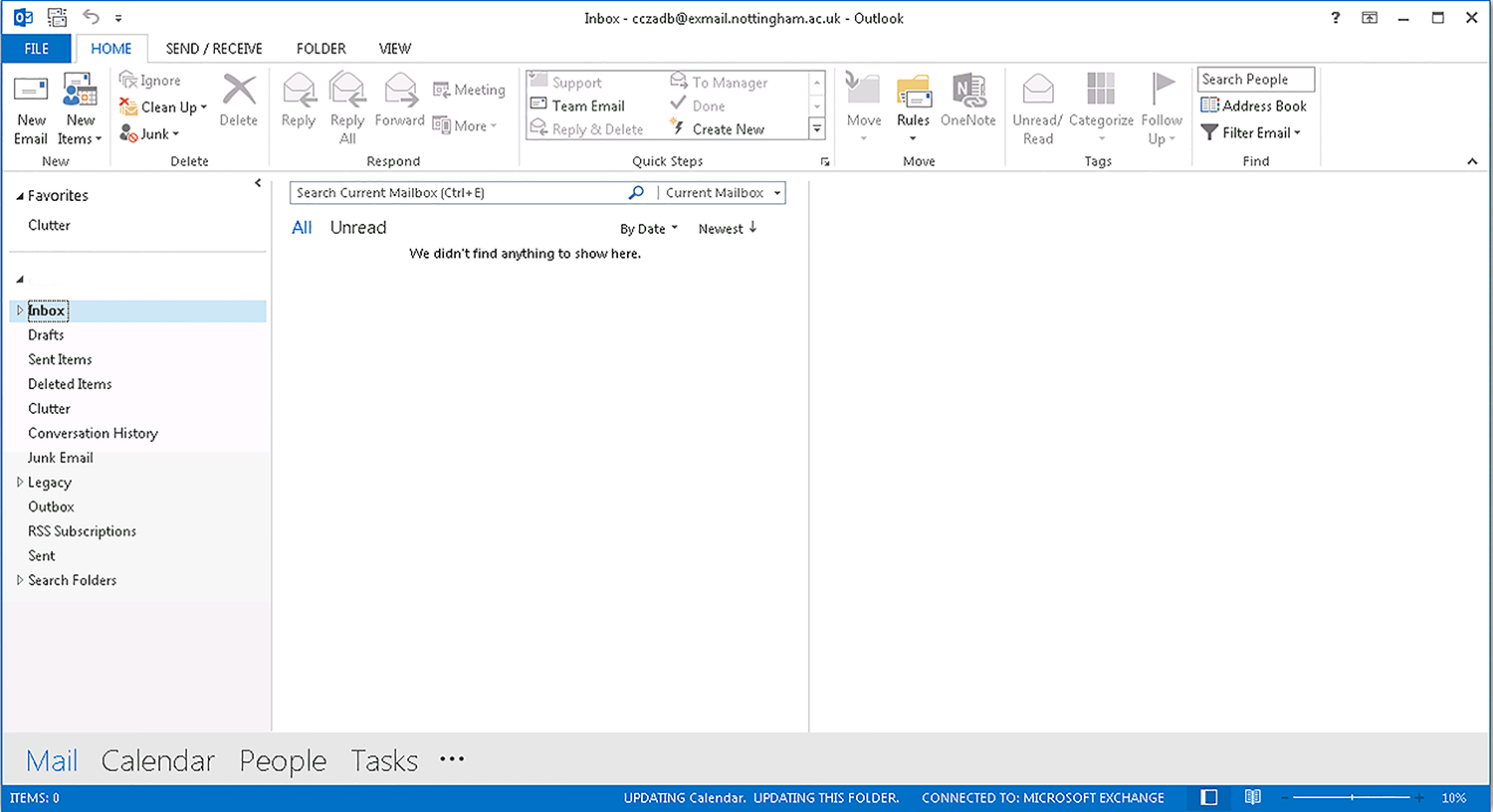Viewport: 1493px width, 812px height.
Task: Click the Search People input field
Action: pyautogui.click(x=1255, y=80)
